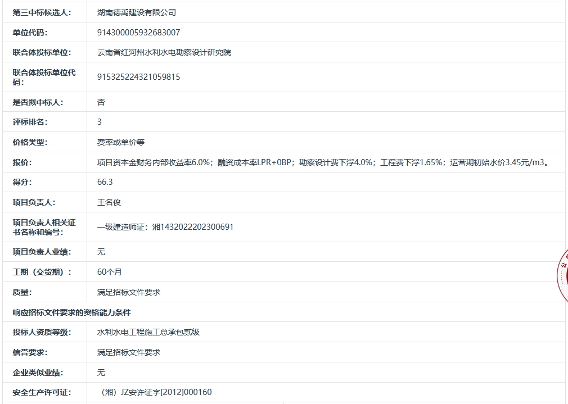Click the '得分:' label
The height and width of the screenshot is (404, 568).
(22, 182)
